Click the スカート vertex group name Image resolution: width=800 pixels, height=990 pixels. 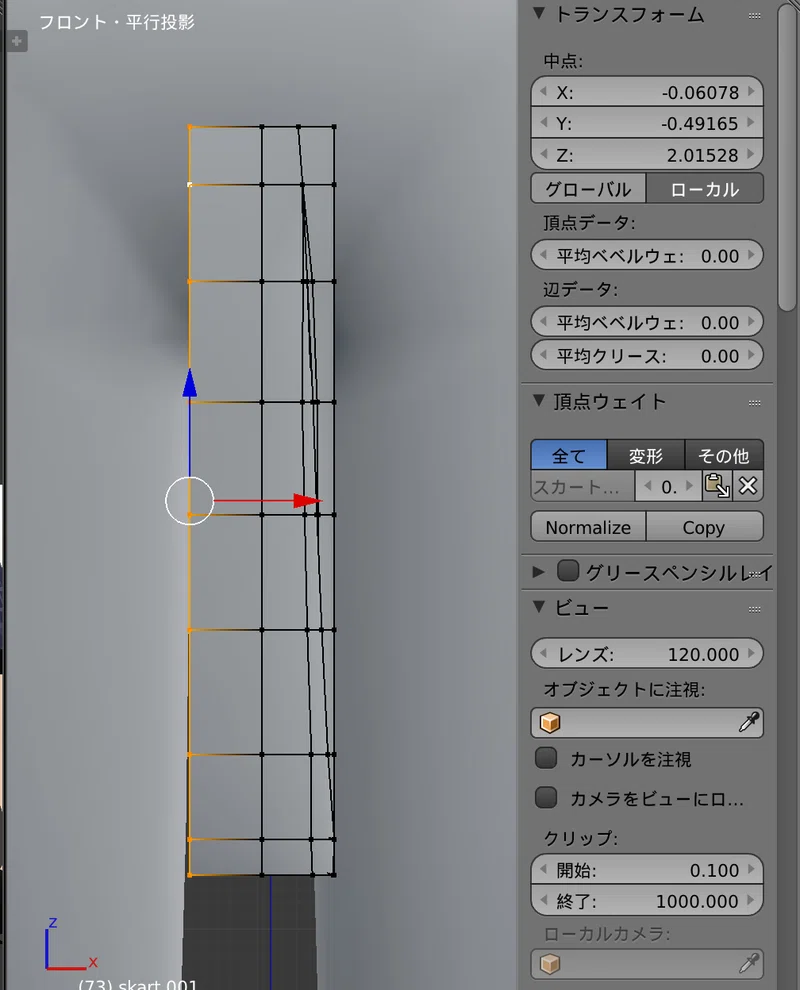[x=582, y=486]
